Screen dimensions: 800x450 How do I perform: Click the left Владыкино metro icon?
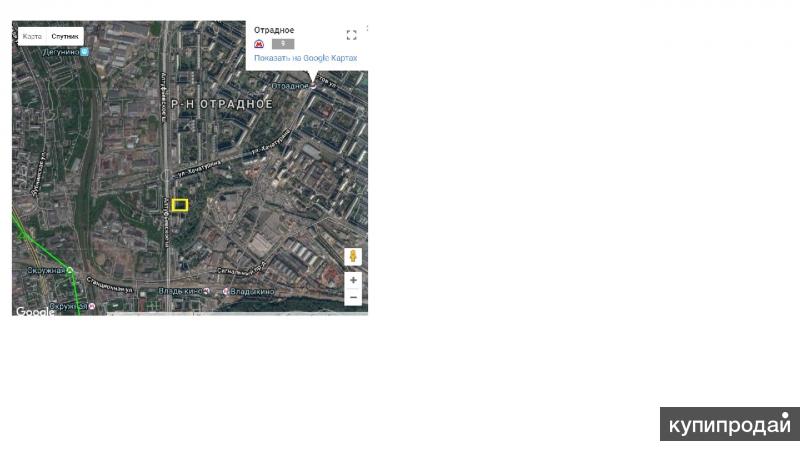[x=206, y=291]
